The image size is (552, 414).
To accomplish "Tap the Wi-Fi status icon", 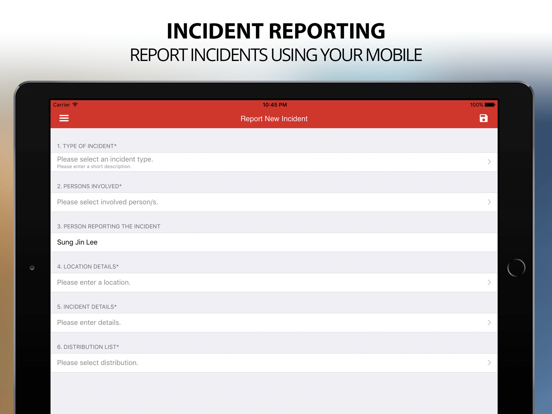I will pos(75,105).
